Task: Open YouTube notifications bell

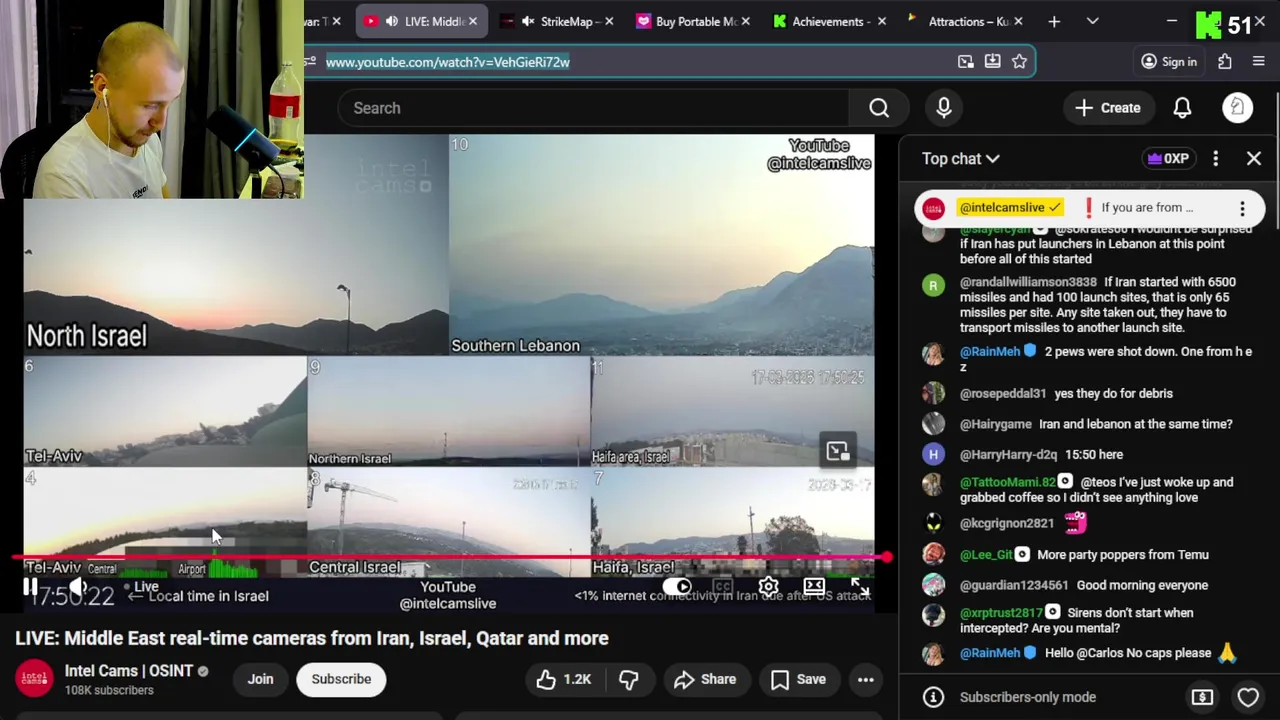Action: click(1182, 108)
